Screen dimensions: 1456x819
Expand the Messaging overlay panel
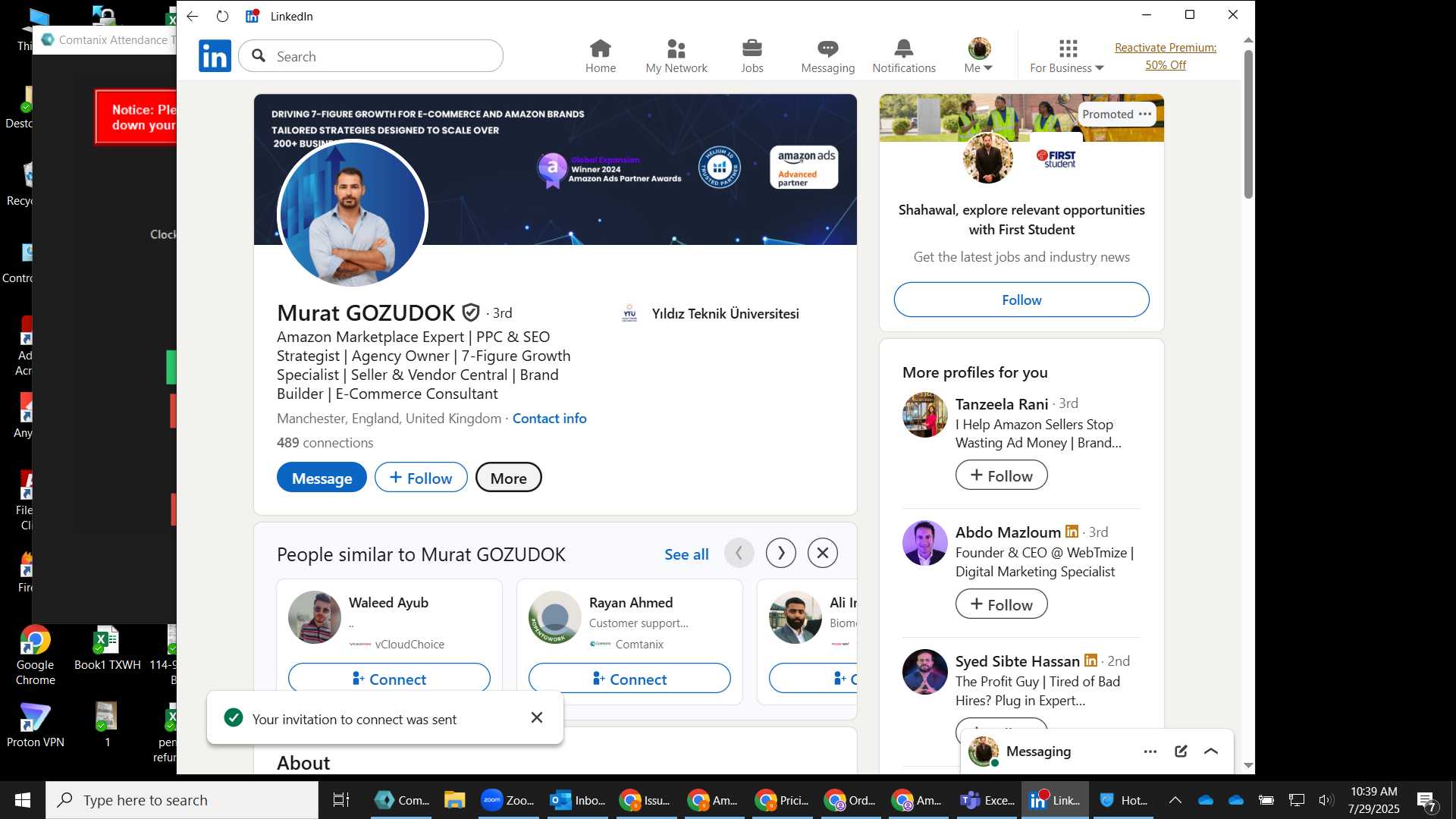(1211, 752)
